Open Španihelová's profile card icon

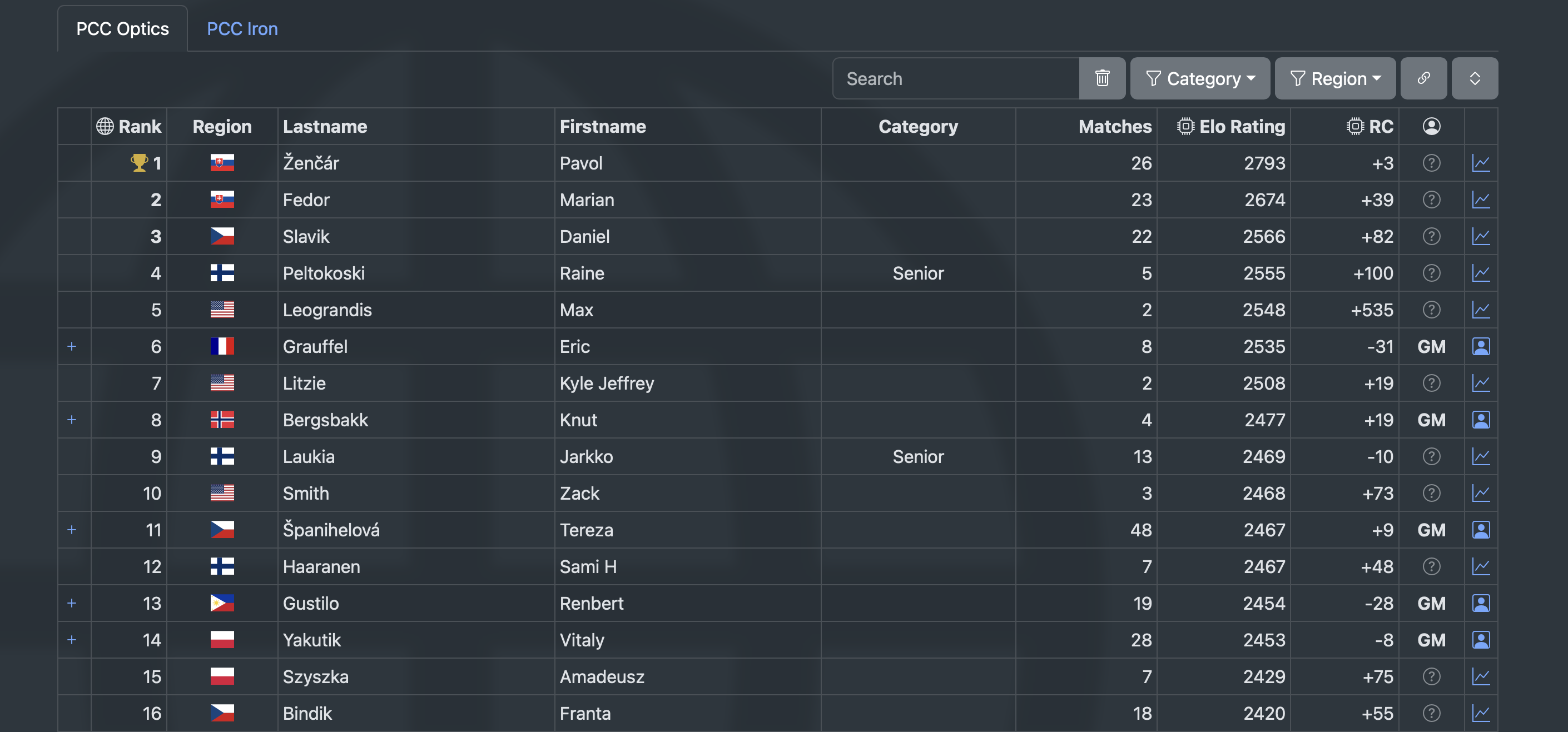coord(1480,530)
